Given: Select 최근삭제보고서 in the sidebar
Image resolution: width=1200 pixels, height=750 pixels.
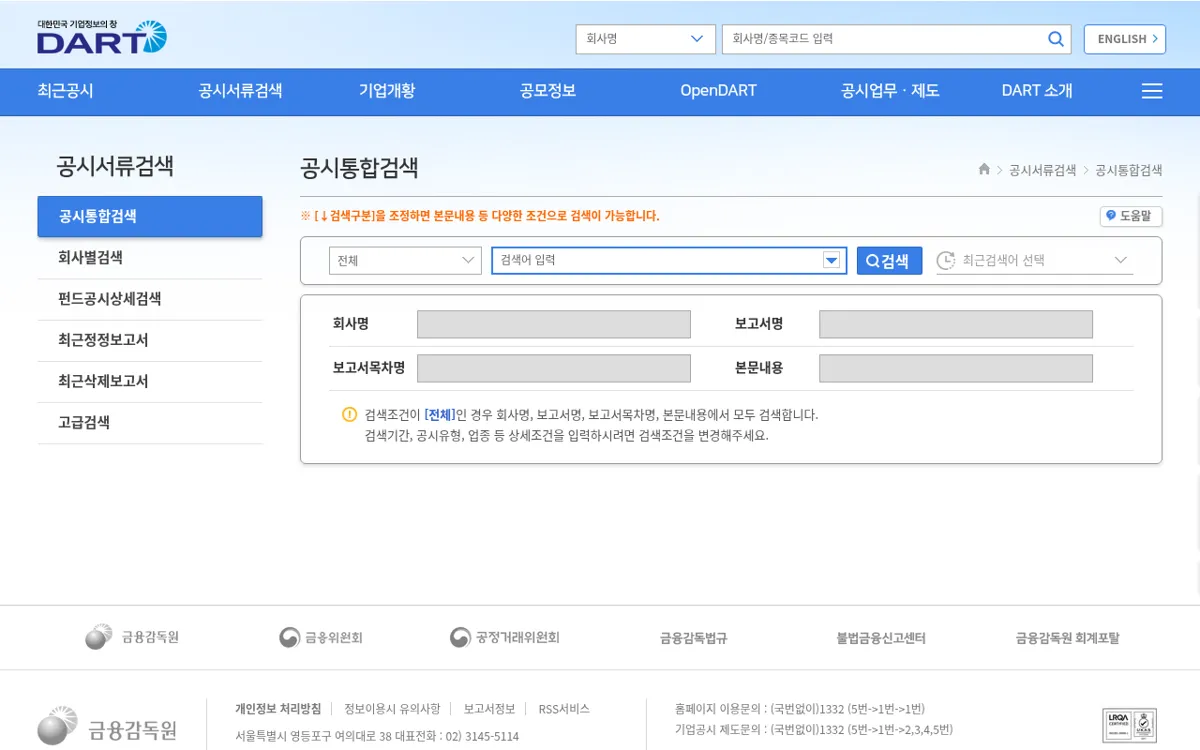Looking at the screenshot, I should pyautogui.click(x=150, y=381).
